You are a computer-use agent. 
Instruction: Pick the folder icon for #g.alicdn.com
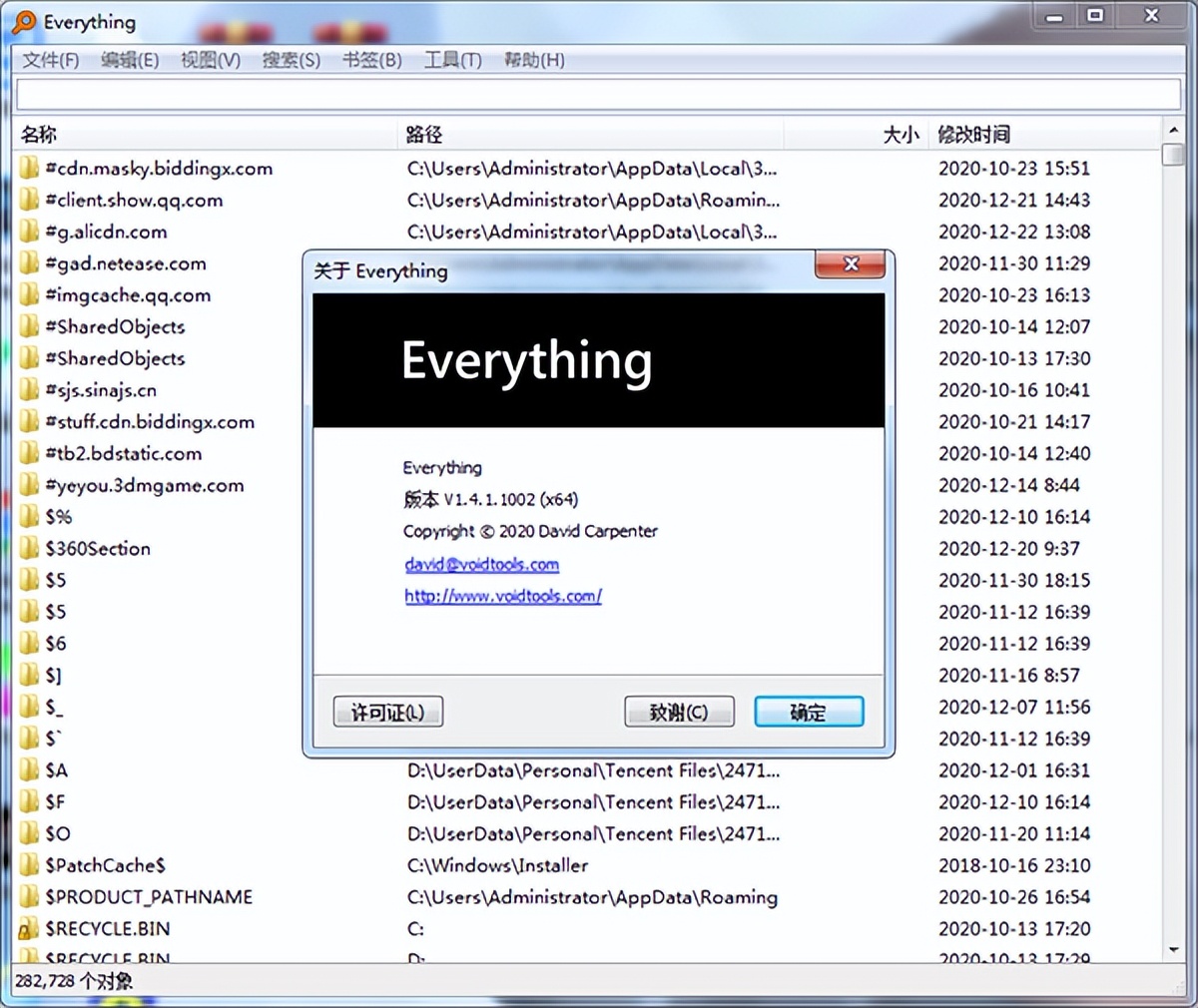click(x=30, y=232)
